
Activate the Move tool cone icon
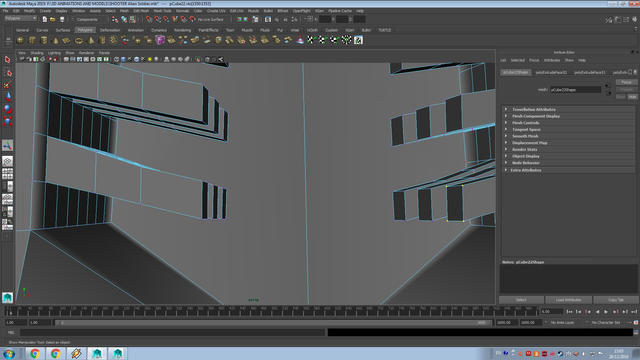[x=7, y=97]
